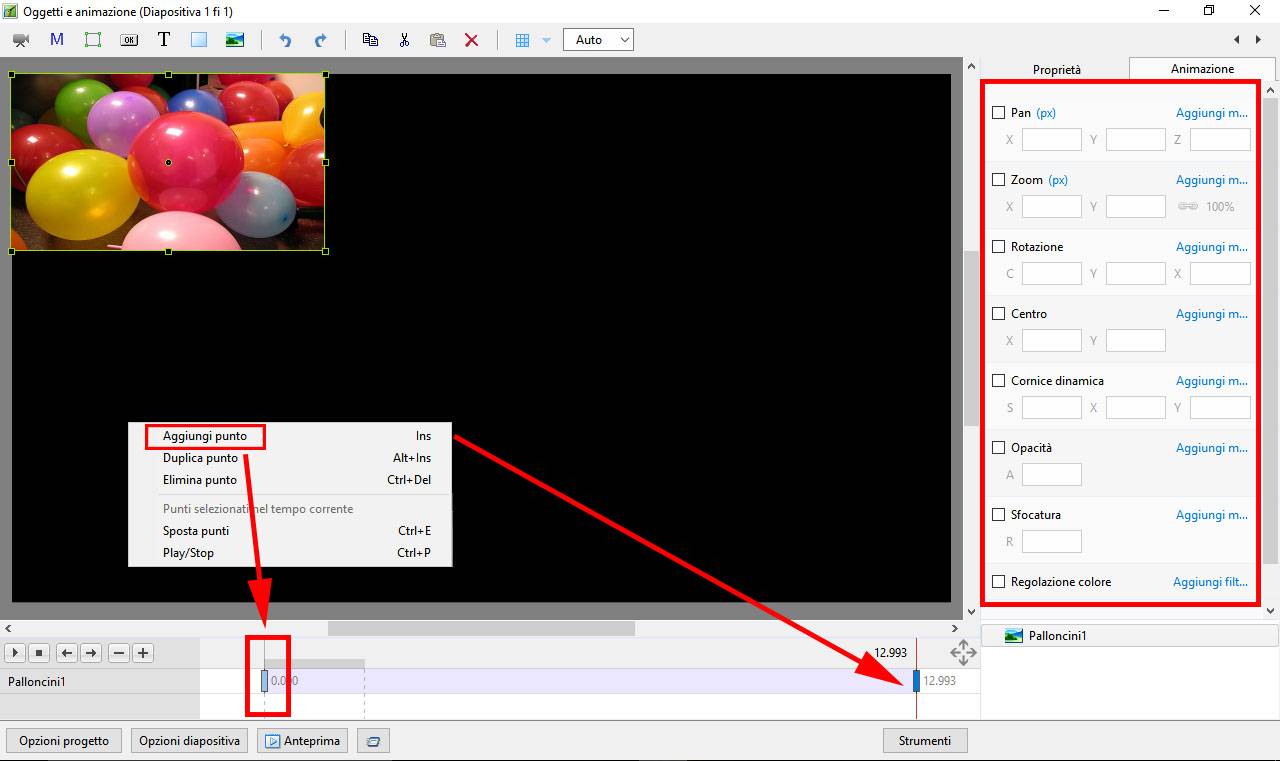Add a frame with the green rectangle icon
1280x761 pixels.
93,40
